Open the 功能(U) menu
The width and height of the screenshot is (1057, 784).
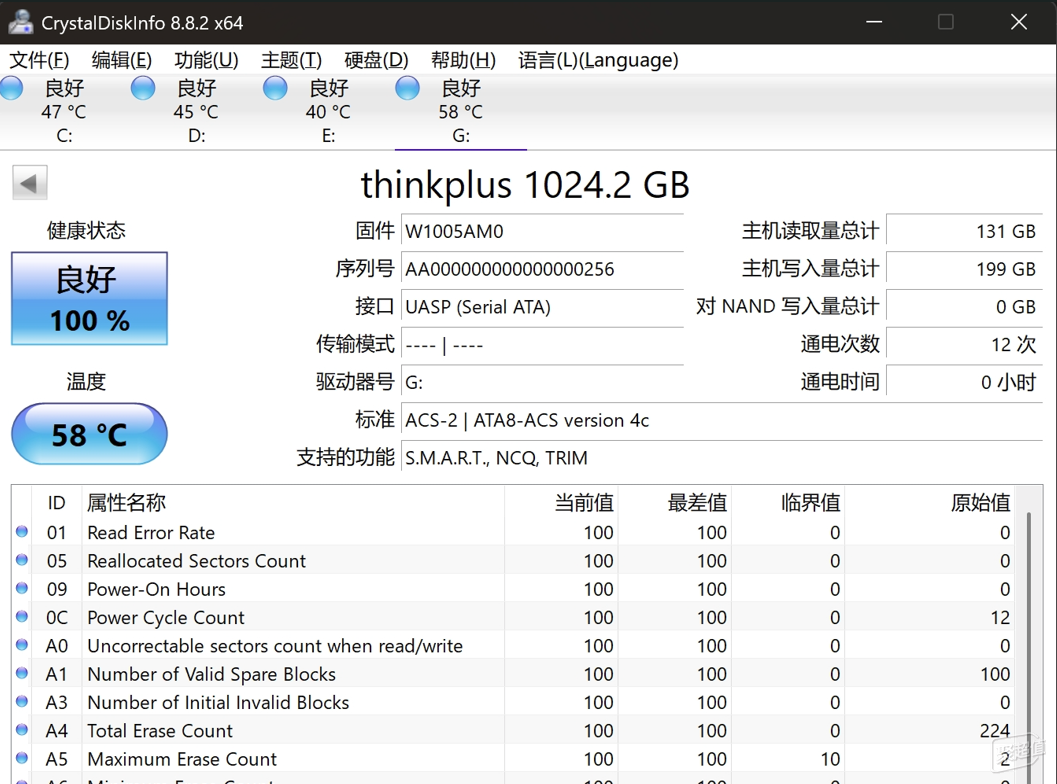tap(206, 60)
